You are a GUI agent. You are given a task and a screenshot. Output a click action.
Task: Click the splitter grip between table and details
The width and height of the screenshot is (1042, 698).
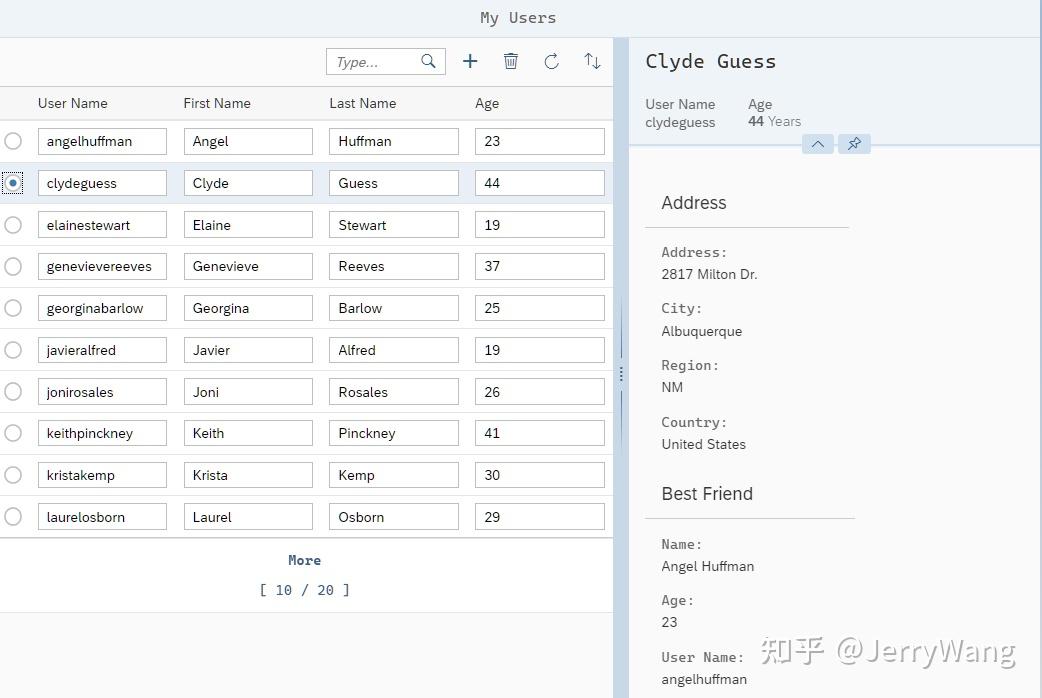[x=622, y=374]
